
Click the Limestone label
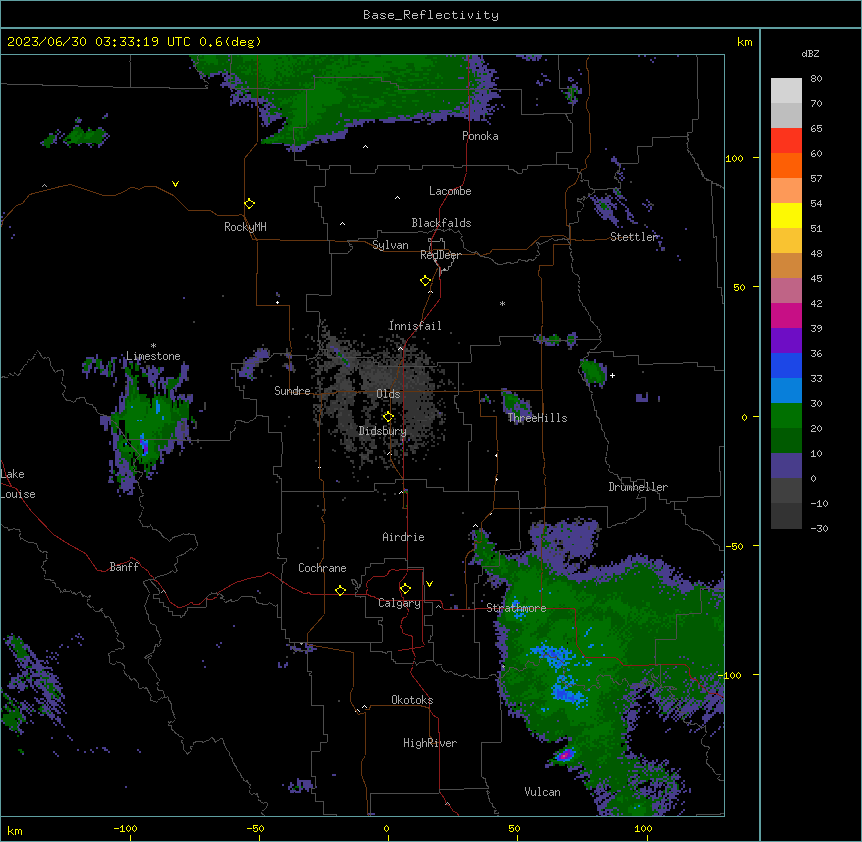(153, 356)
